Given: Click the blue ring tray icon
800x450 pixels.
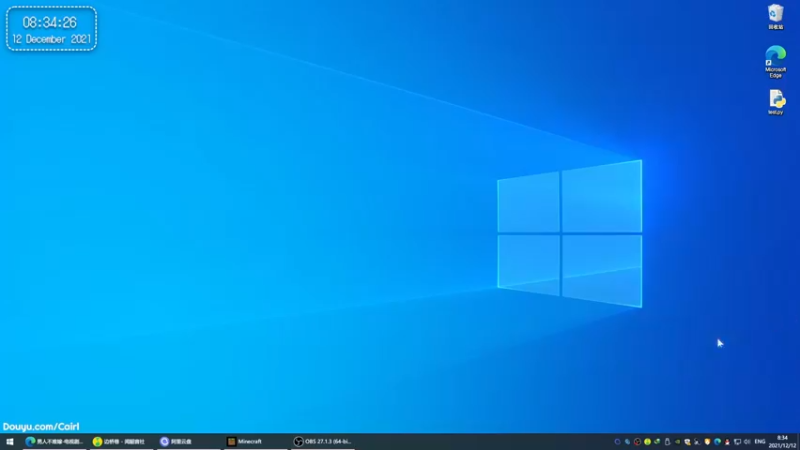Looking at the screenshot, I should click(x=617, y=442).
